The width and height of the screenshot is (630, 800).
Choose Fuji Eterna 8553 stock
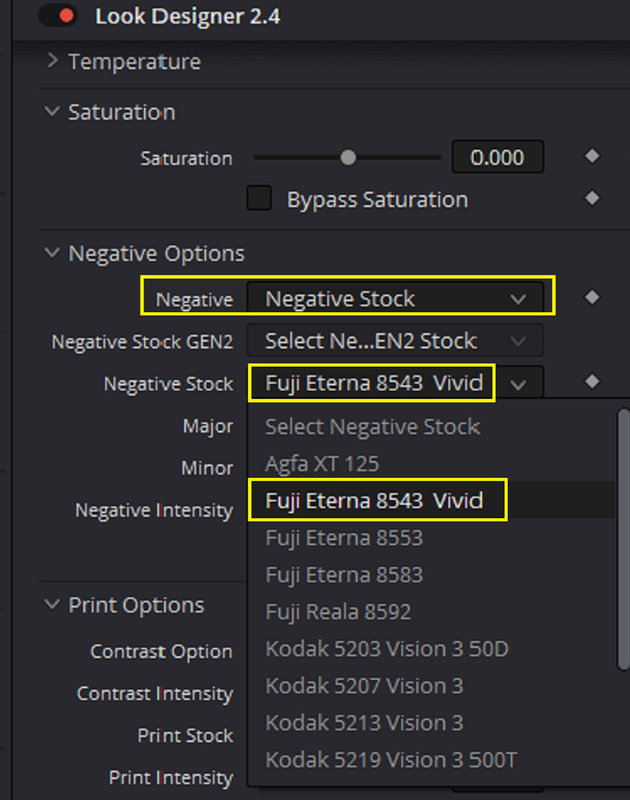coord(344,538)
